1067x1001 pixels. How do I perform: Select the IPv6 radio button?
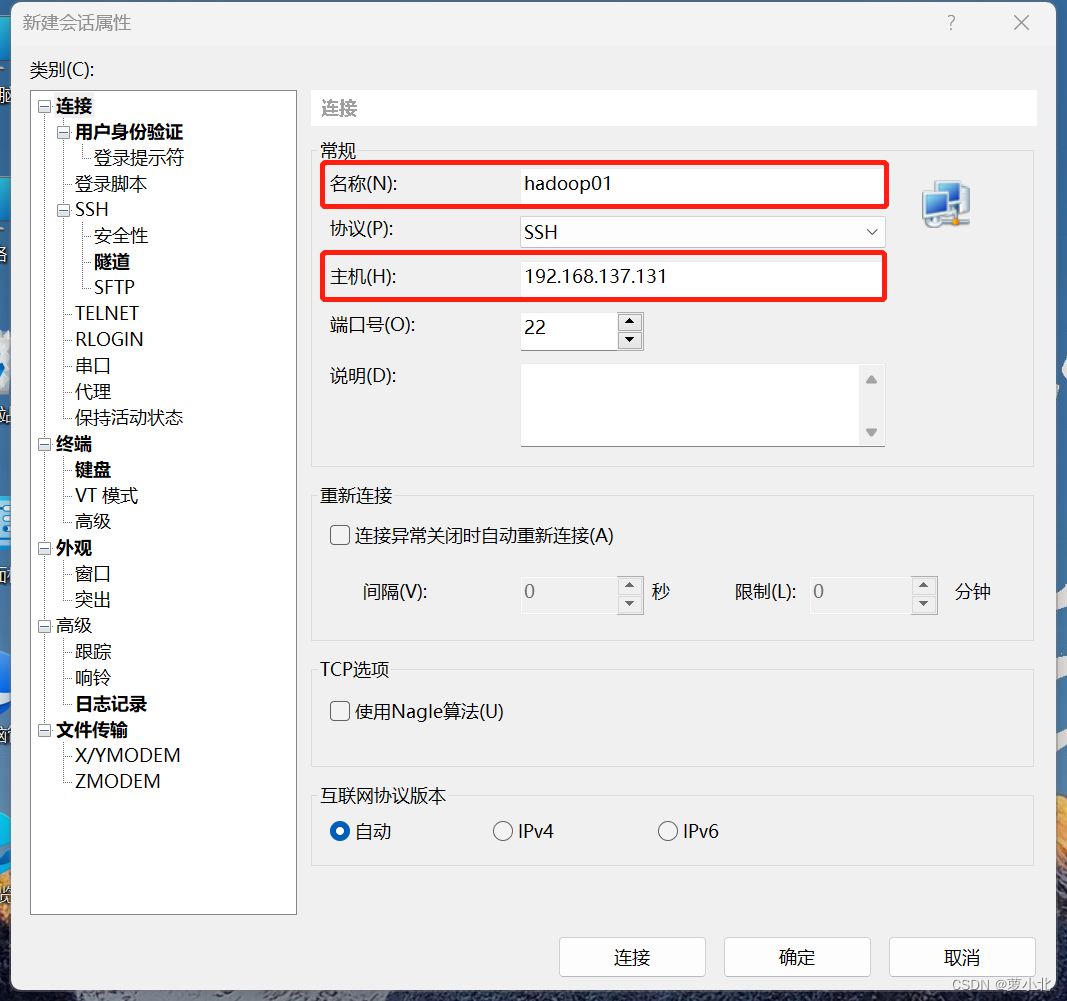(668, 831)
